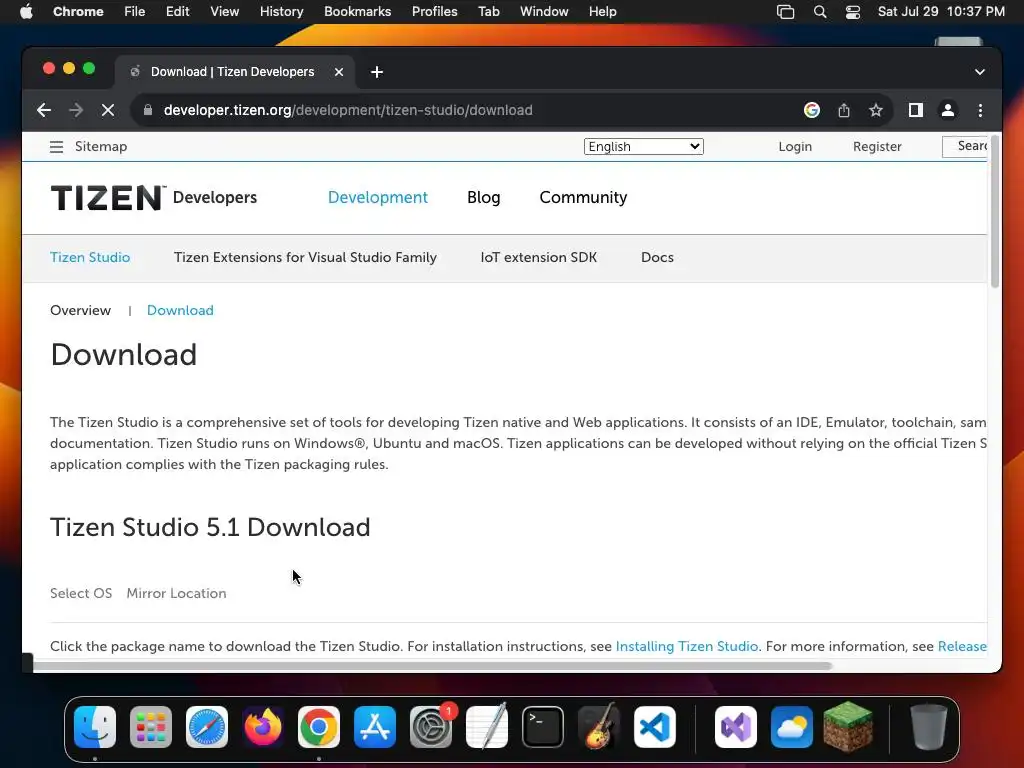The height and width of the screenshot is (768, 1024).
Task: Click the Download breadcrumb link
Action: [x=180, y=310]
